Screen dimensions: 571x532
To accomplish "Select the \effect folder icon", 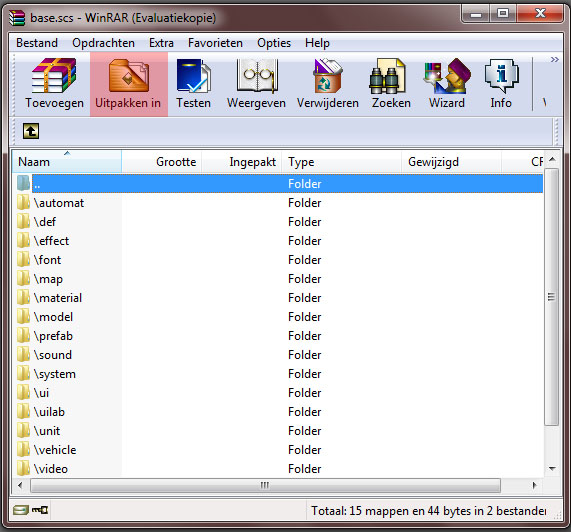I will pos(23,240).
